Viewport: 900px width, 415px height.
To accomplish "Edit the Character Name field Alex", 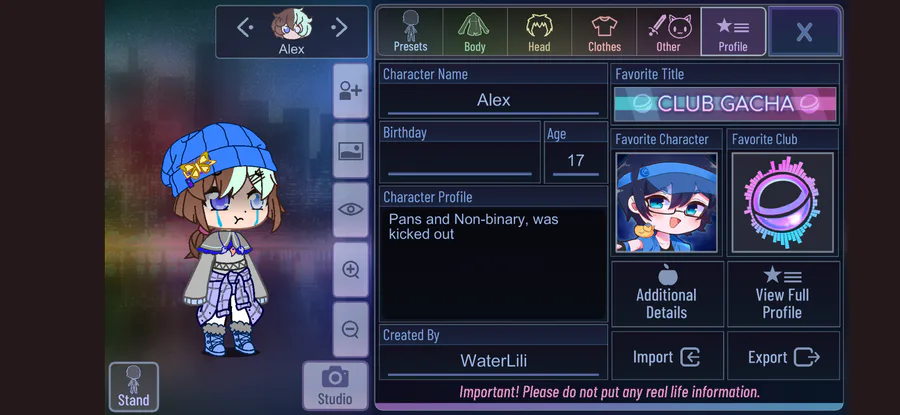I will coord(493,100).
